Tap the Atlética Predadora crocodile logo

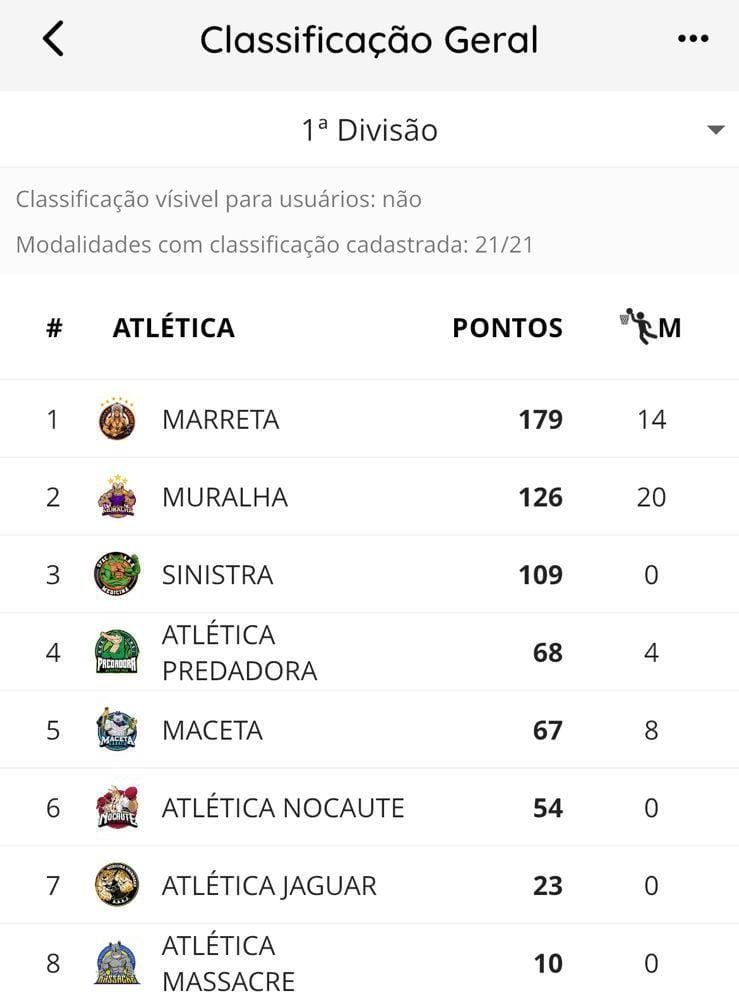tap(117, 652)
